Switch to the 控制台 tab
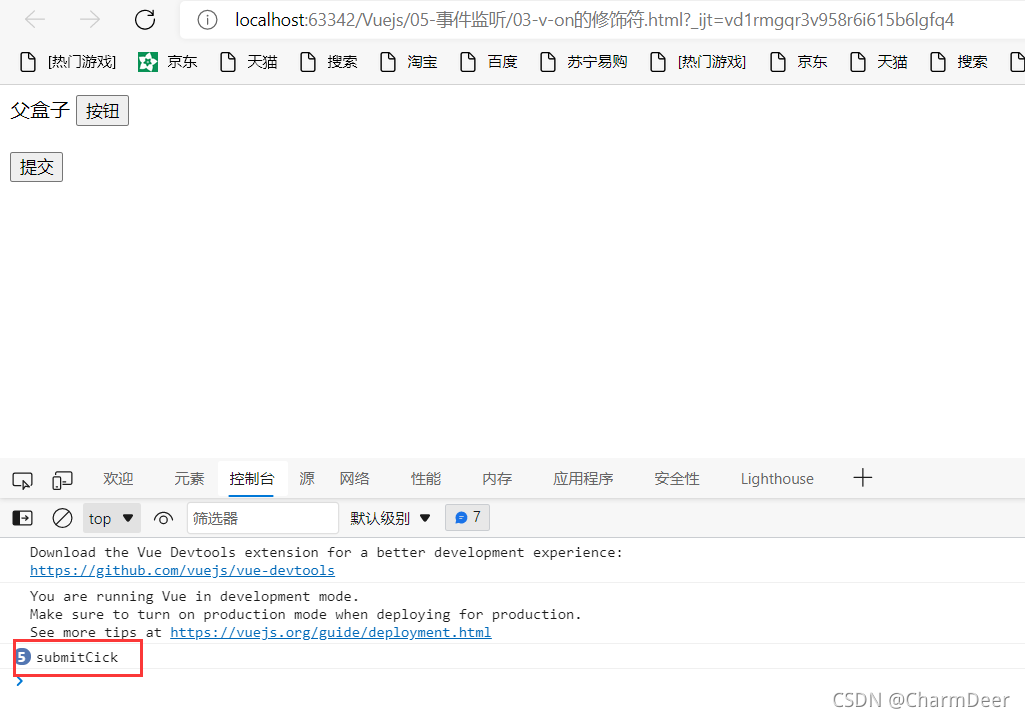 pyautogui.click(x=252, y=479)
